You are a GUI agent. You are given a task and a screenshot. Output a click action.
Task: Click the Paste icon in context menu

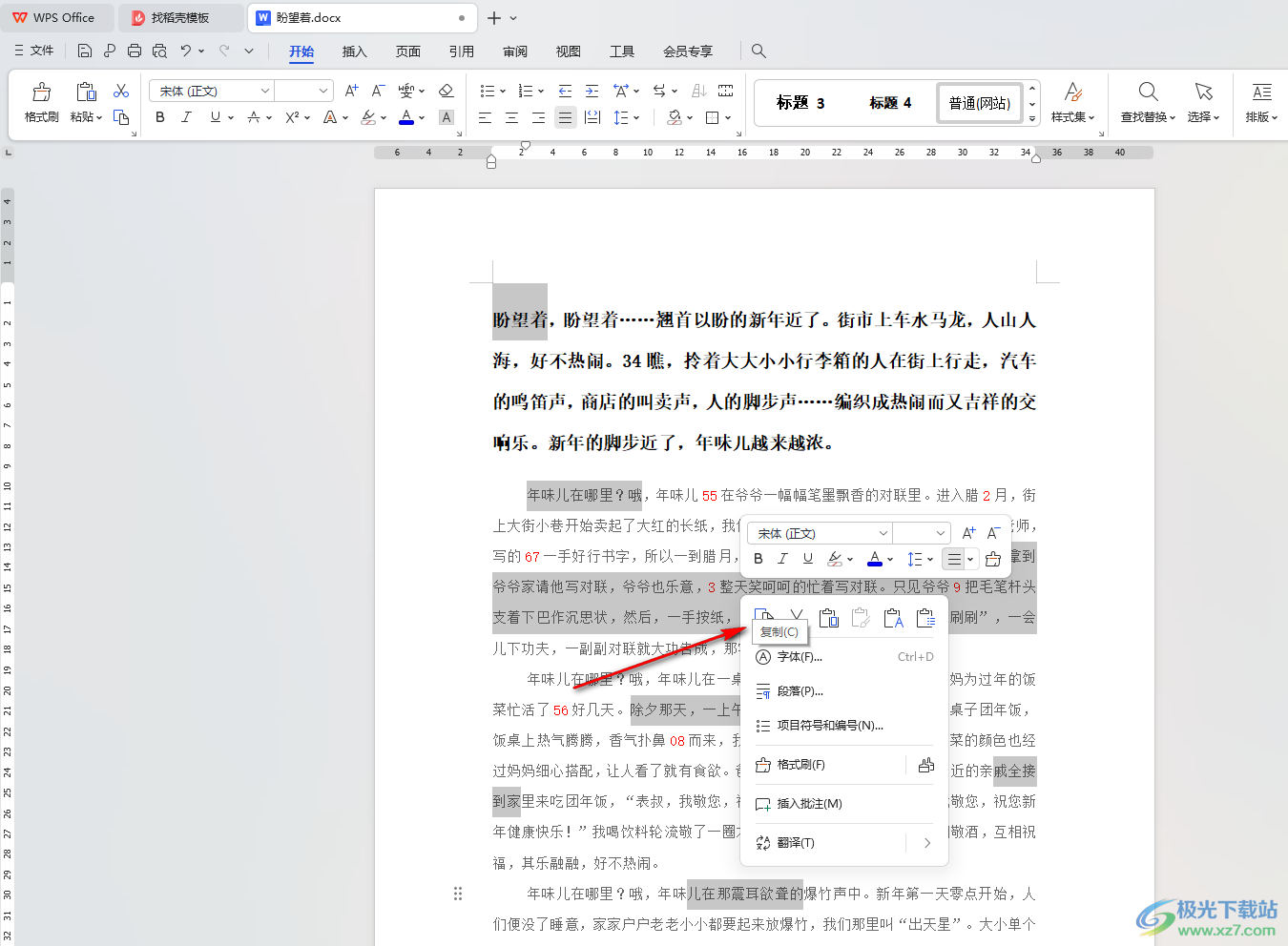pos(829,618)
